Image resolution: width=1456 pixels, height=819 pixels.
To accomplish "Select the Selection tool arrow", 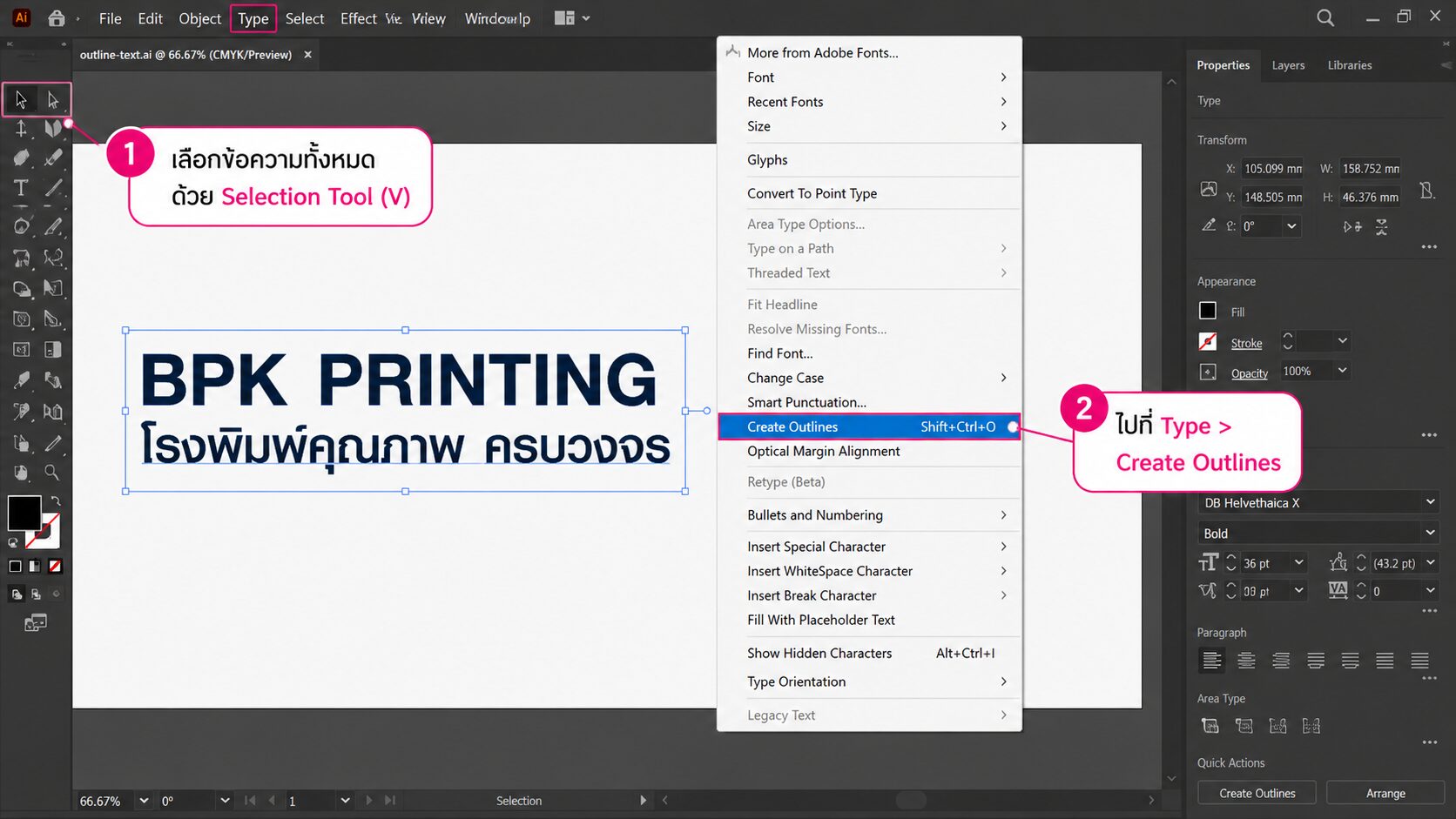I will point(21,100).
